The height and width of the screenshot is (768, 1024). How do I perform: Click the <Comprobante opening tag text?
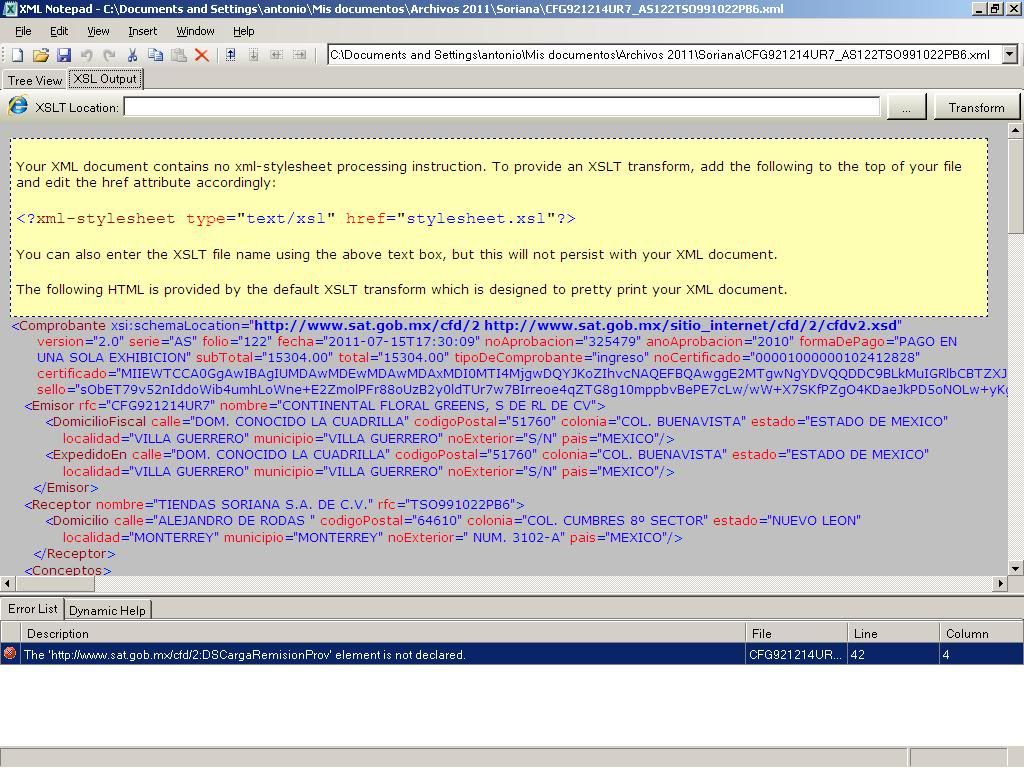59,325
